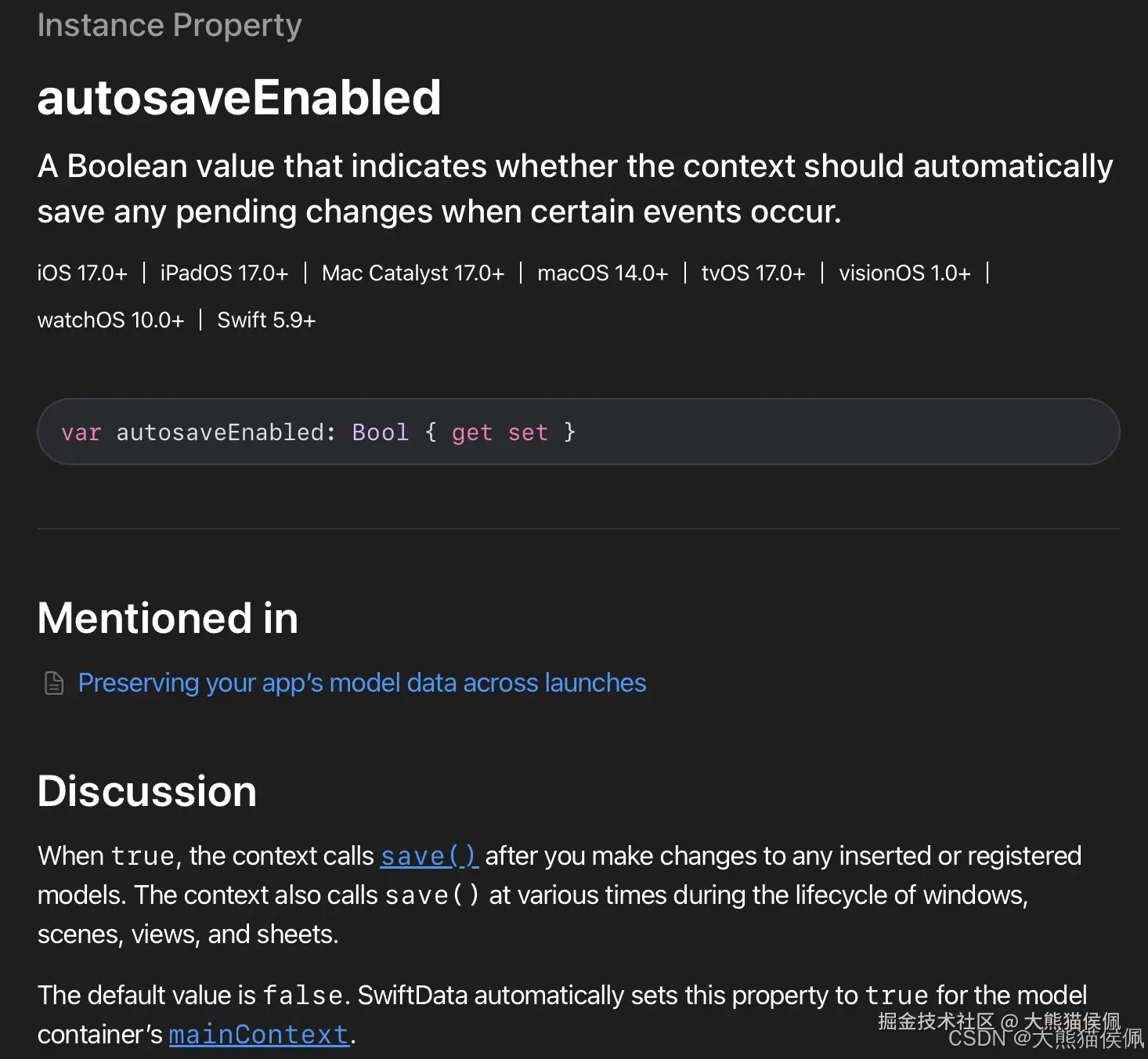Click the 'get' accessor in code block
This screenshot has width=1148, height=1059.
point(471,432)
